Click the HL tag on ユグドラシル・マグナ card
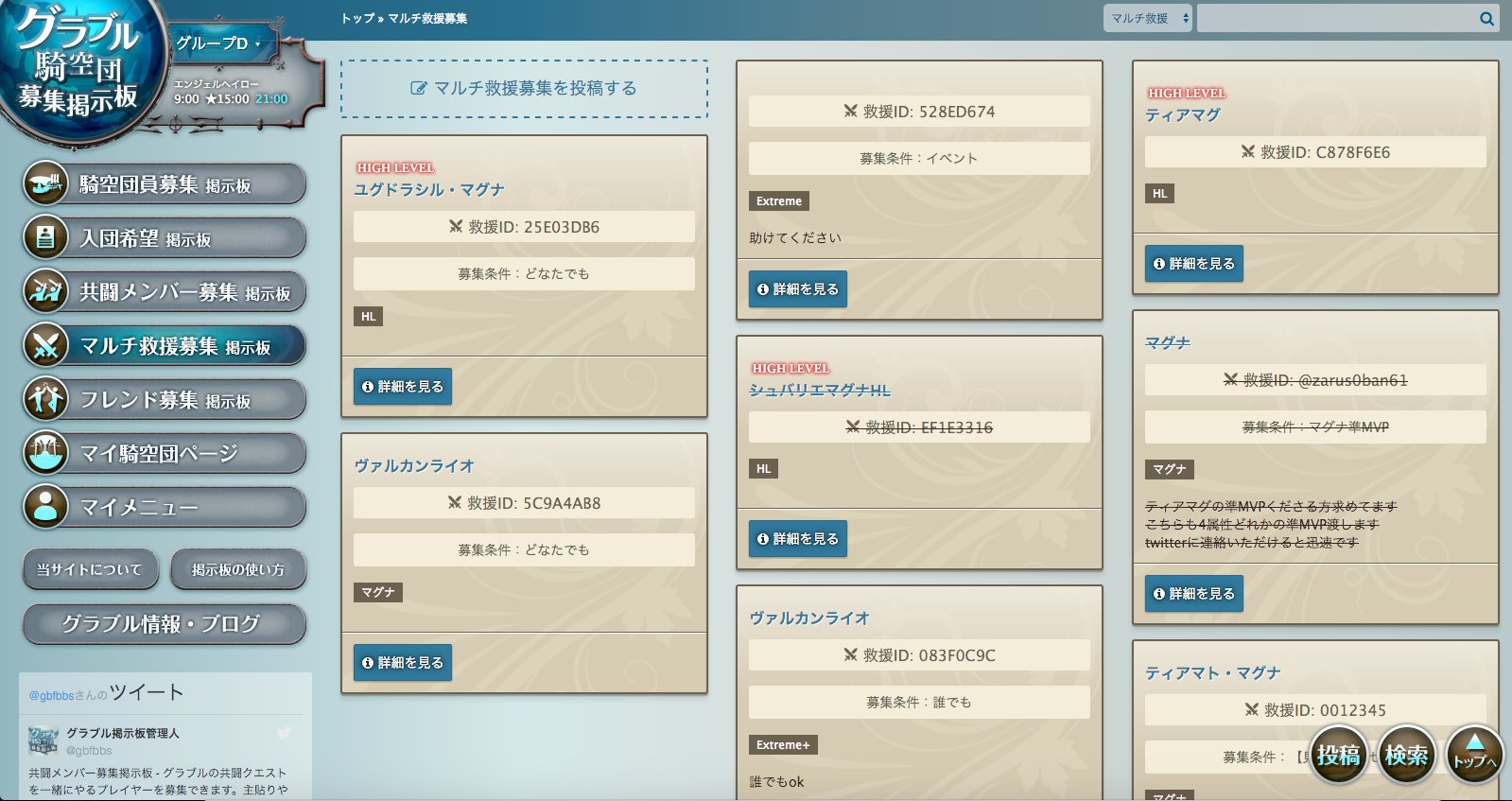 pos(369,317)
